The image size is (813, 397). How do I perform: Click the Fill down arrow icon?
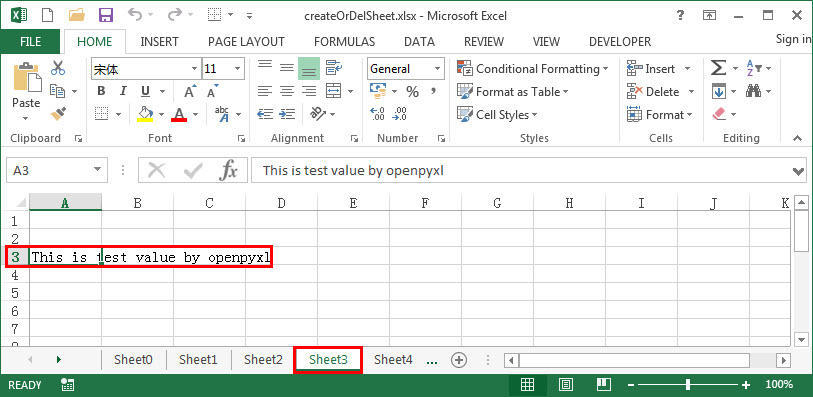point(719,92)
